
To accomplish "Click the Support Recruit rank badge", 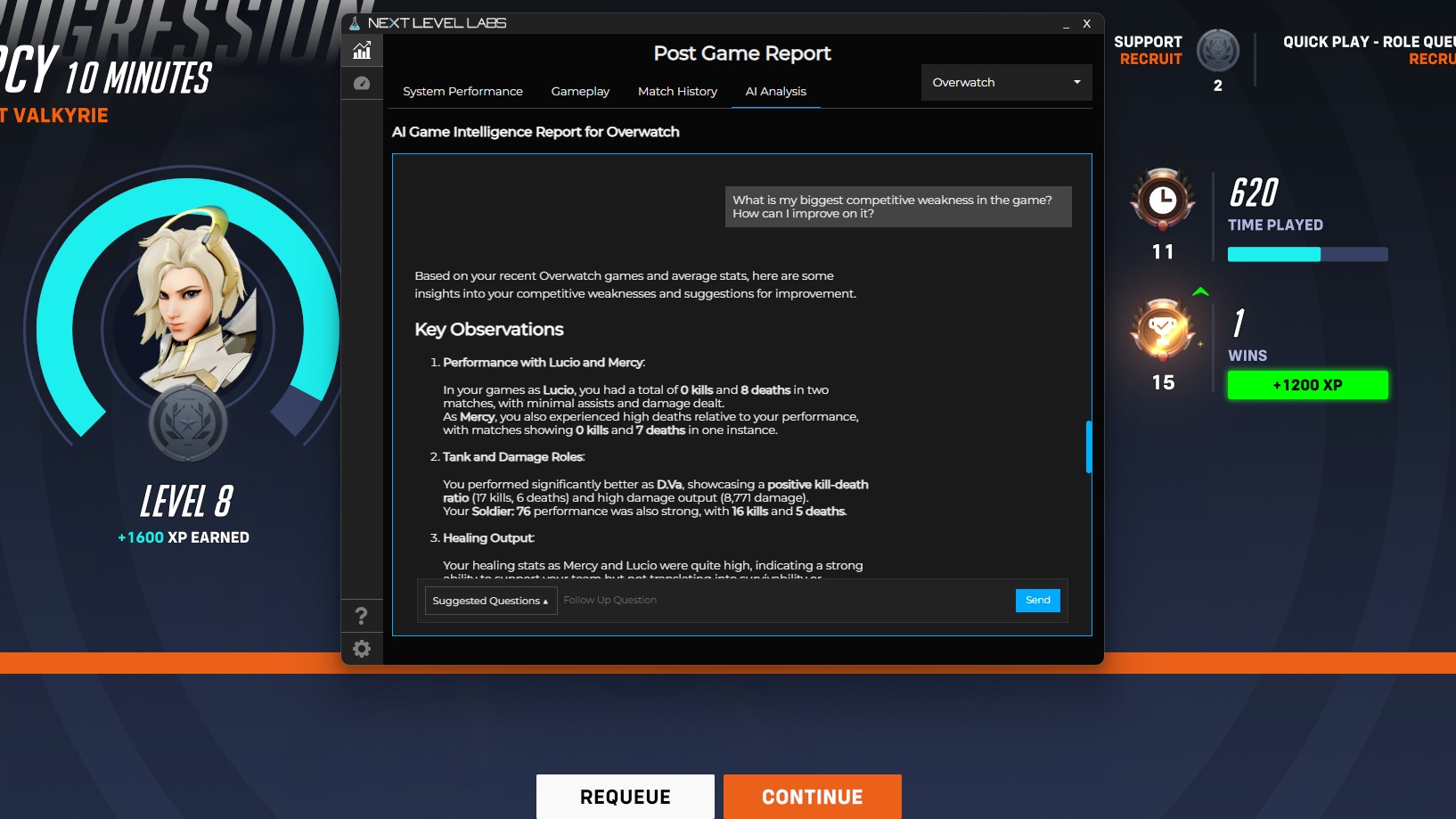I will coord(1217,51).
